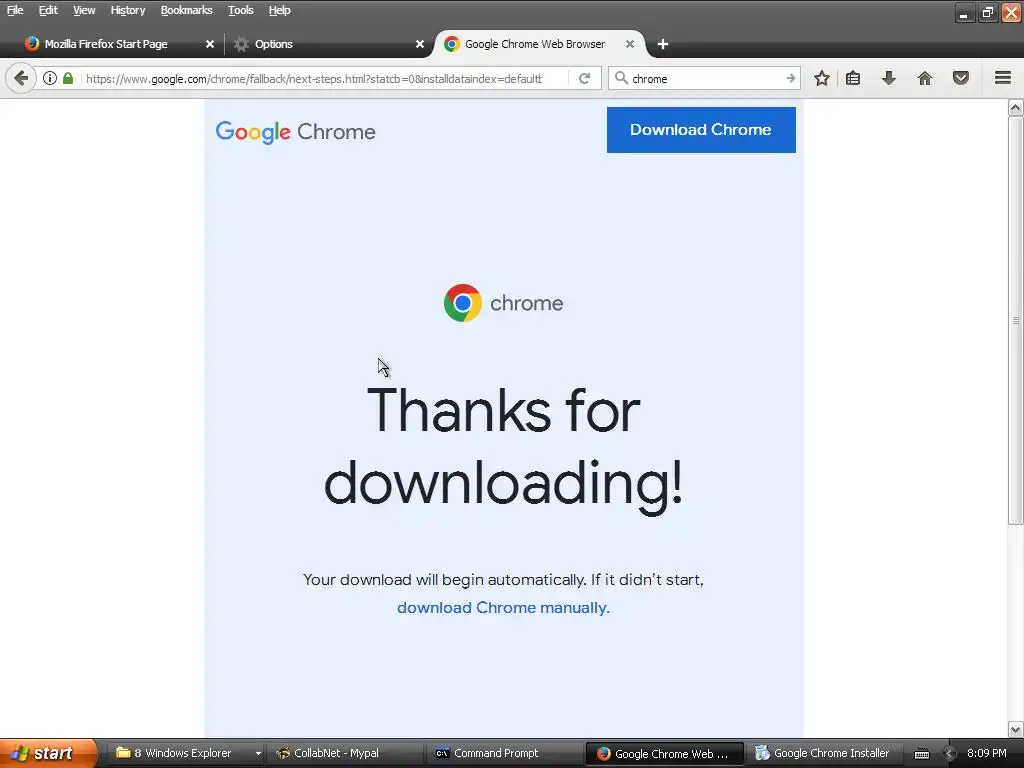The width and height of the screenshot is (1024, 768).
Task: Open the Bookmarks menu
Action: [186, 10]
